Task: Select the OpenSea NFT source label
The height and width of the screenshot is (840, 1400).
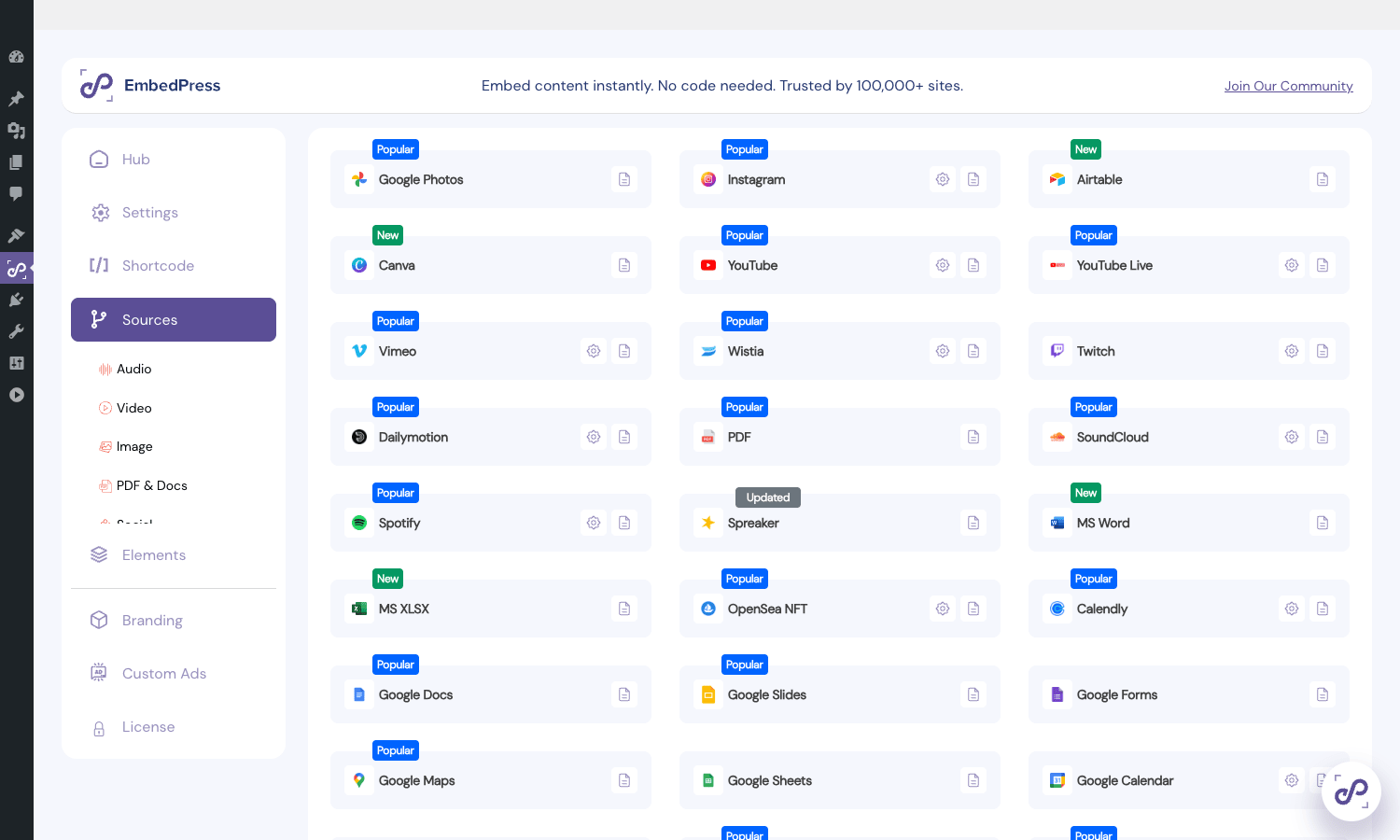Action: tap(767, 609)
